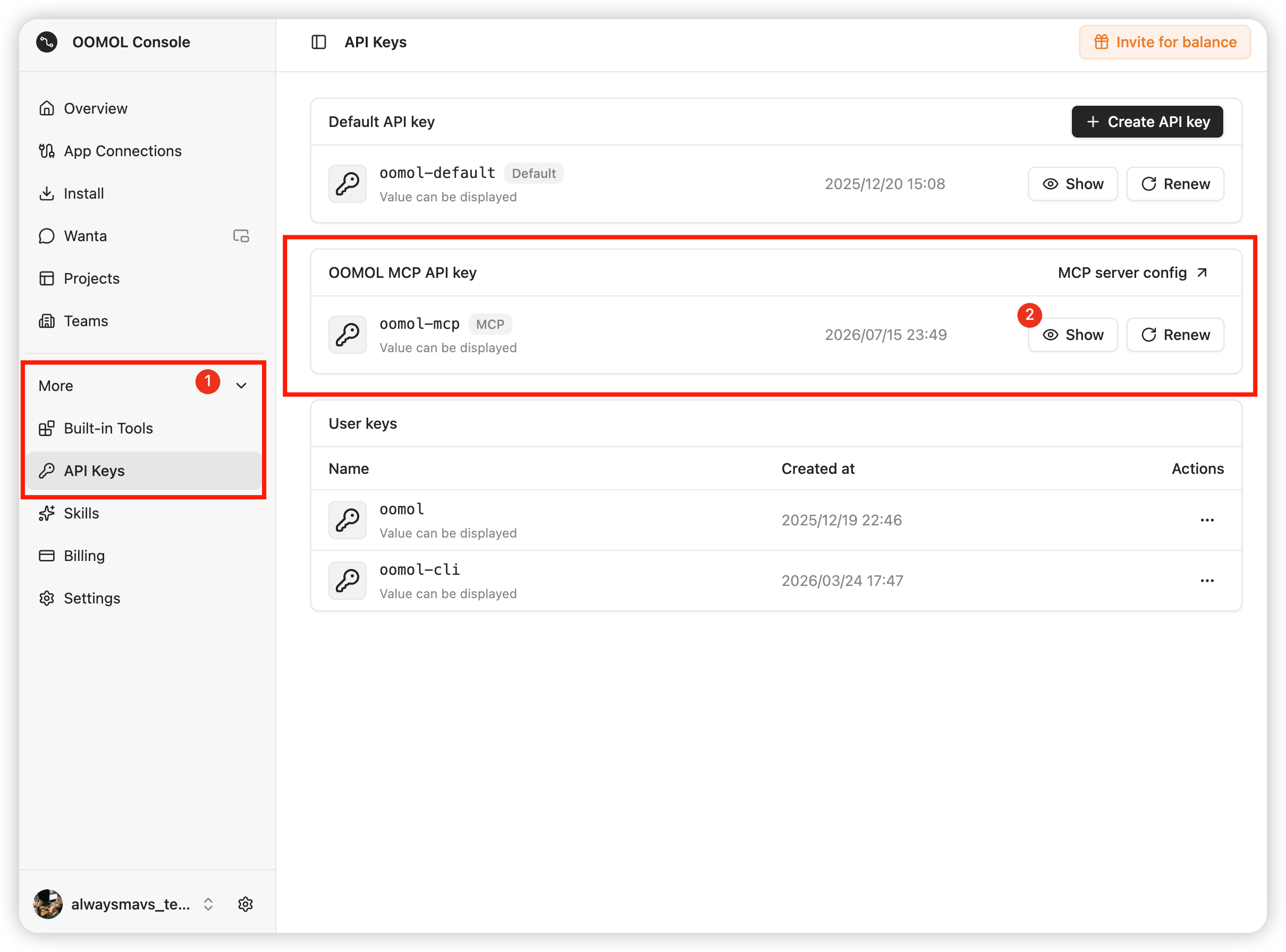Click the 2025/12/20 15:08 timestamp
Screen dimensions: 1286x952
[x=885, y=184]
